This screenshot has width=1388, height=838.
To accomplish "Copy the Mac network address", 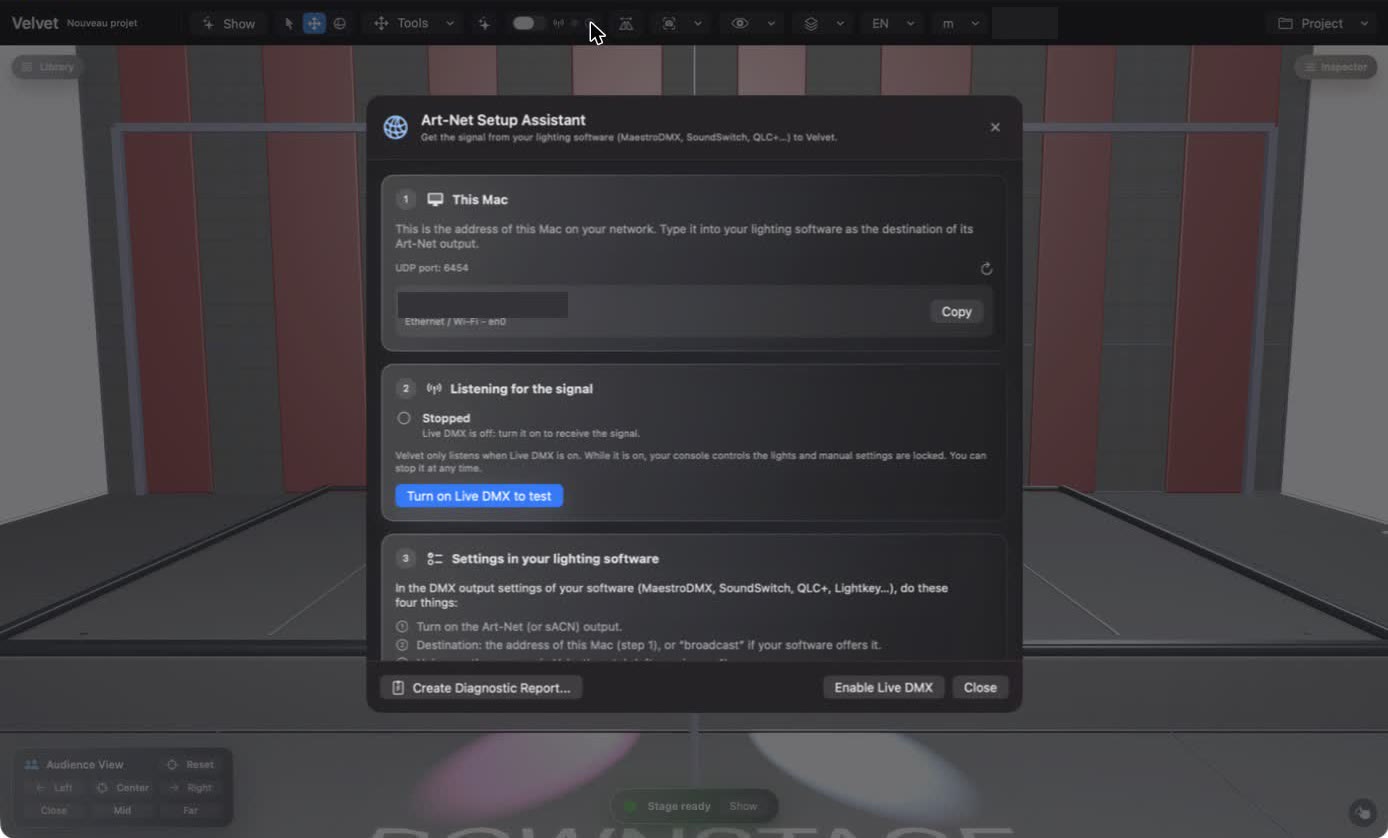I will [x=956, y=312].
